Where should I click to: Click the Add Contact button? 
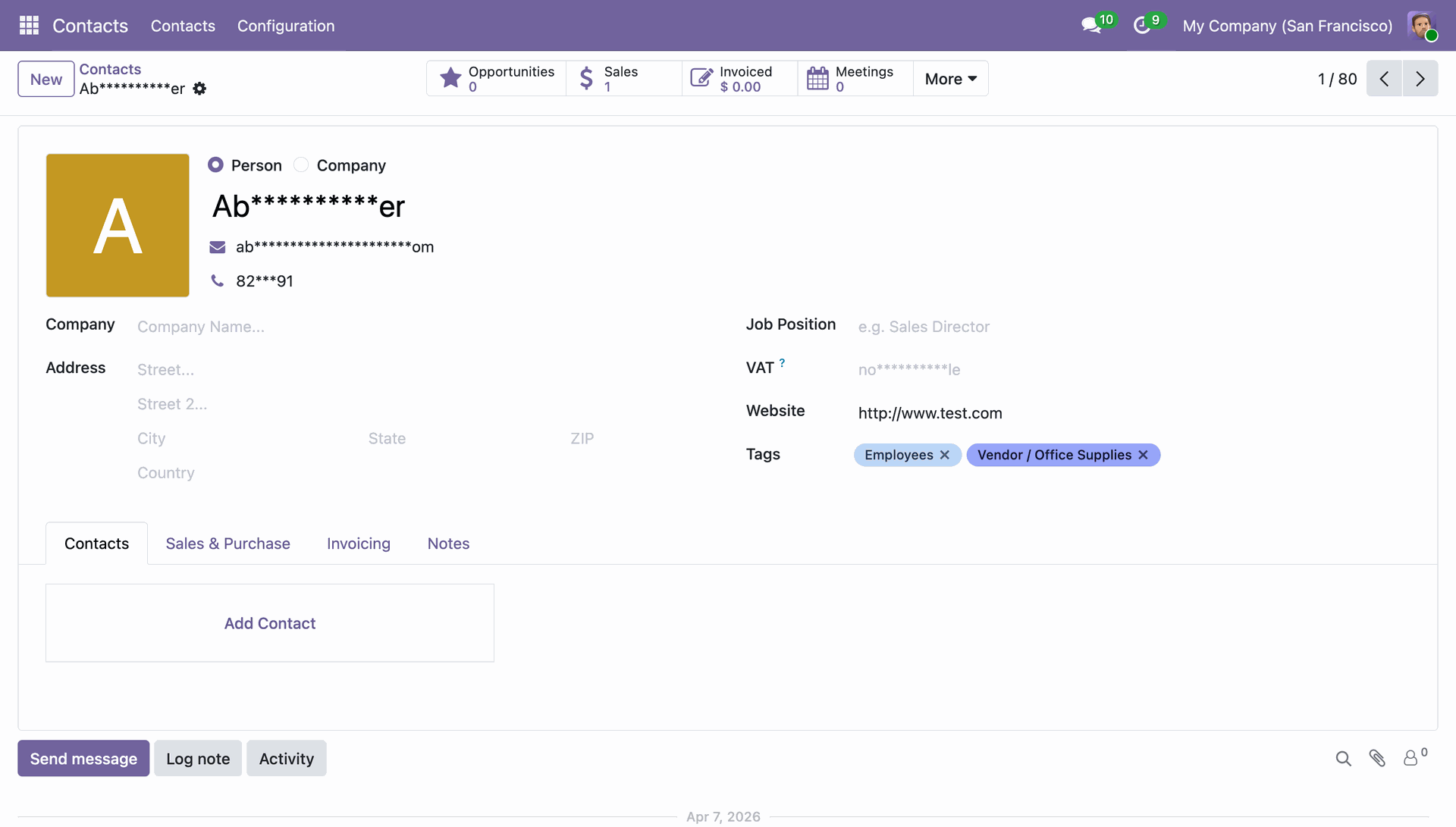pos(270,623)
